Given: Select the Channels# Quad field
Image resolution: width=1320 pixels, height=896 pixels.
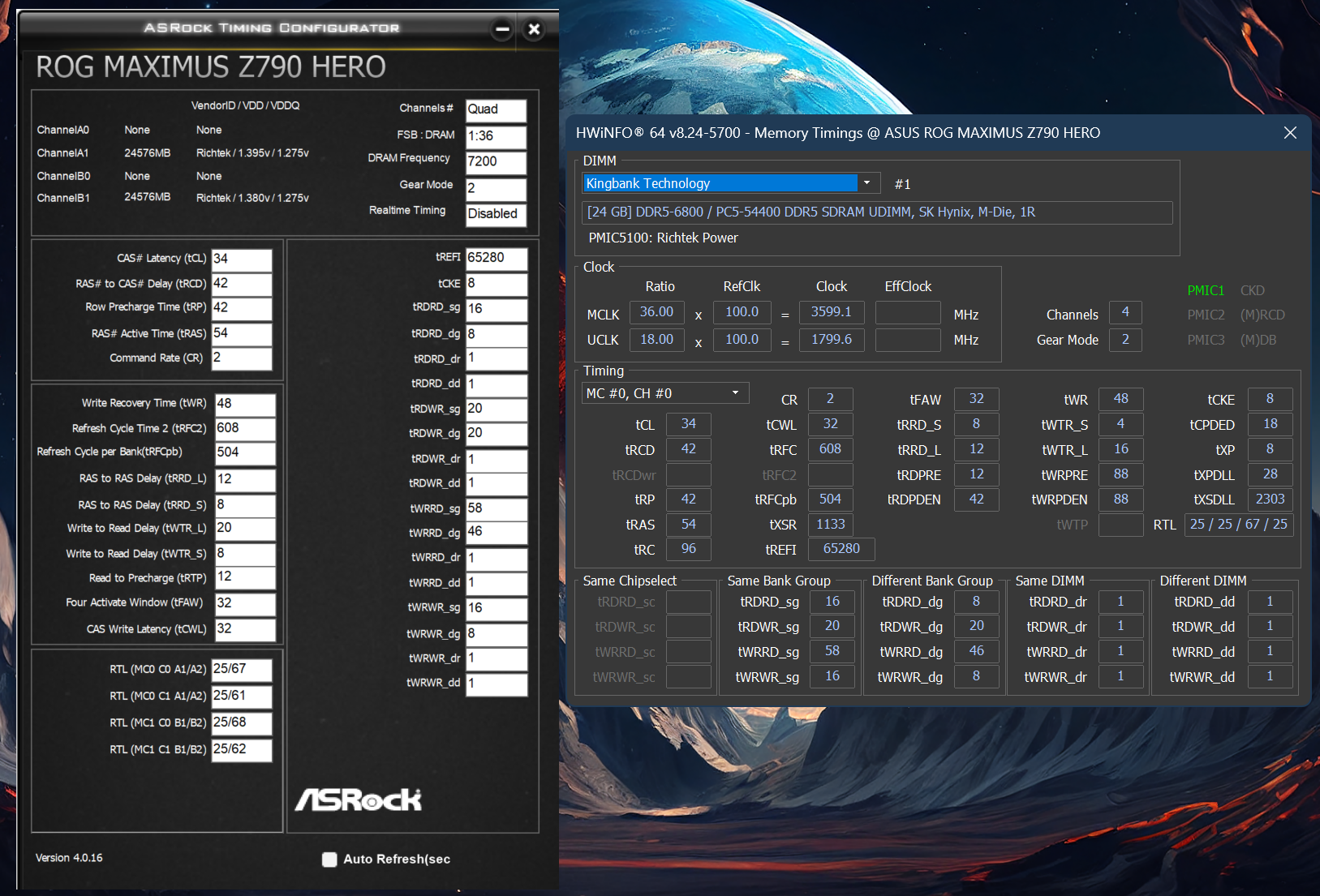Looking at the screenshot, I should [x=495, y=109].
